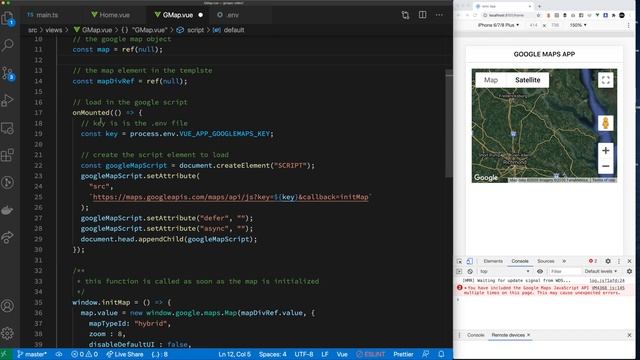Click the Street View pegman on the map

pos(606,123)
